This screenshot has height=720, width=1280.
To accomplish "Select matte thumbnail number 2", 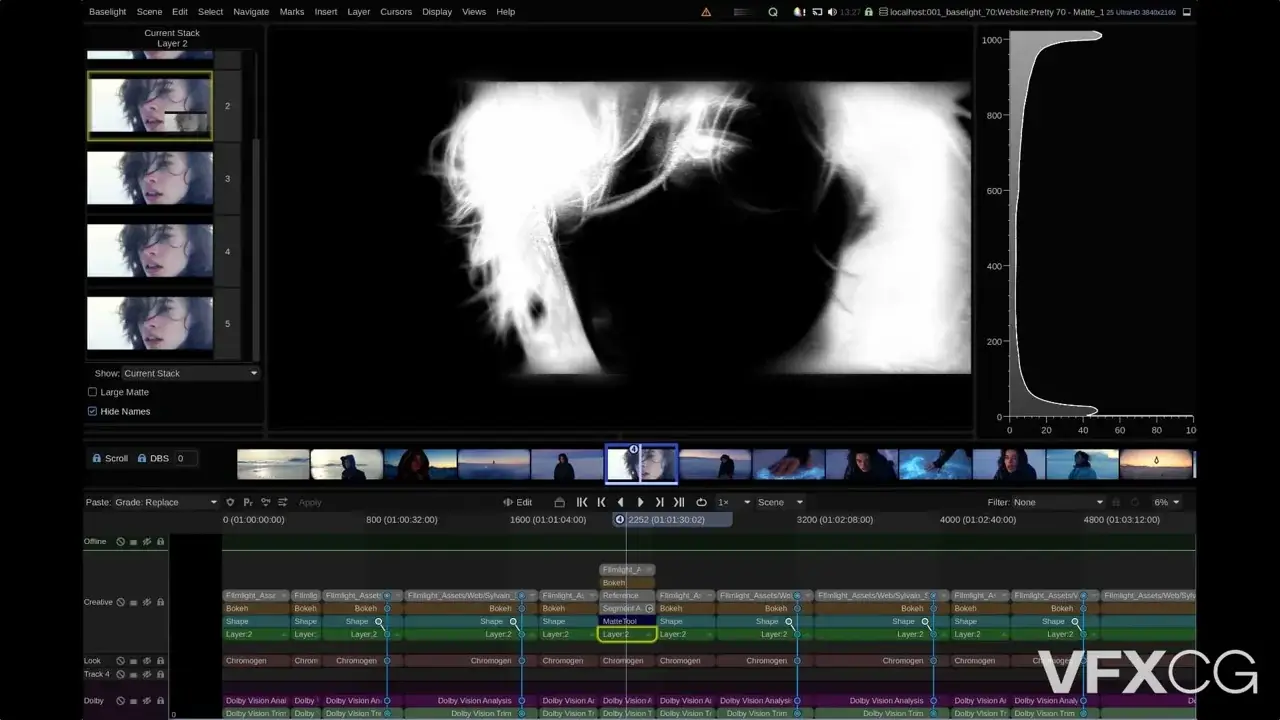I will pyautogui.click(x=150, y=105).
